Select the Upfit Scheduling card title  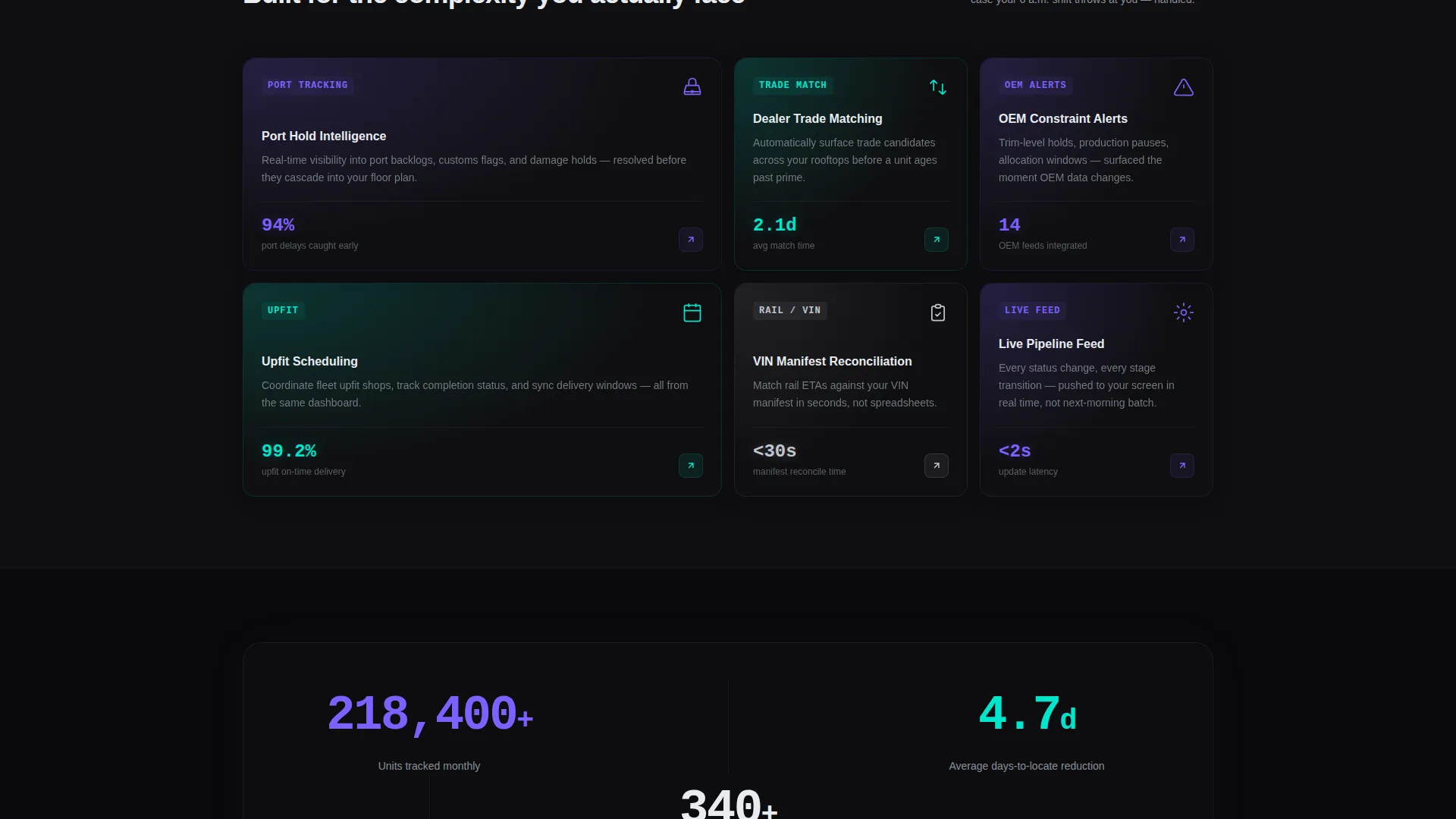[309, 362]
